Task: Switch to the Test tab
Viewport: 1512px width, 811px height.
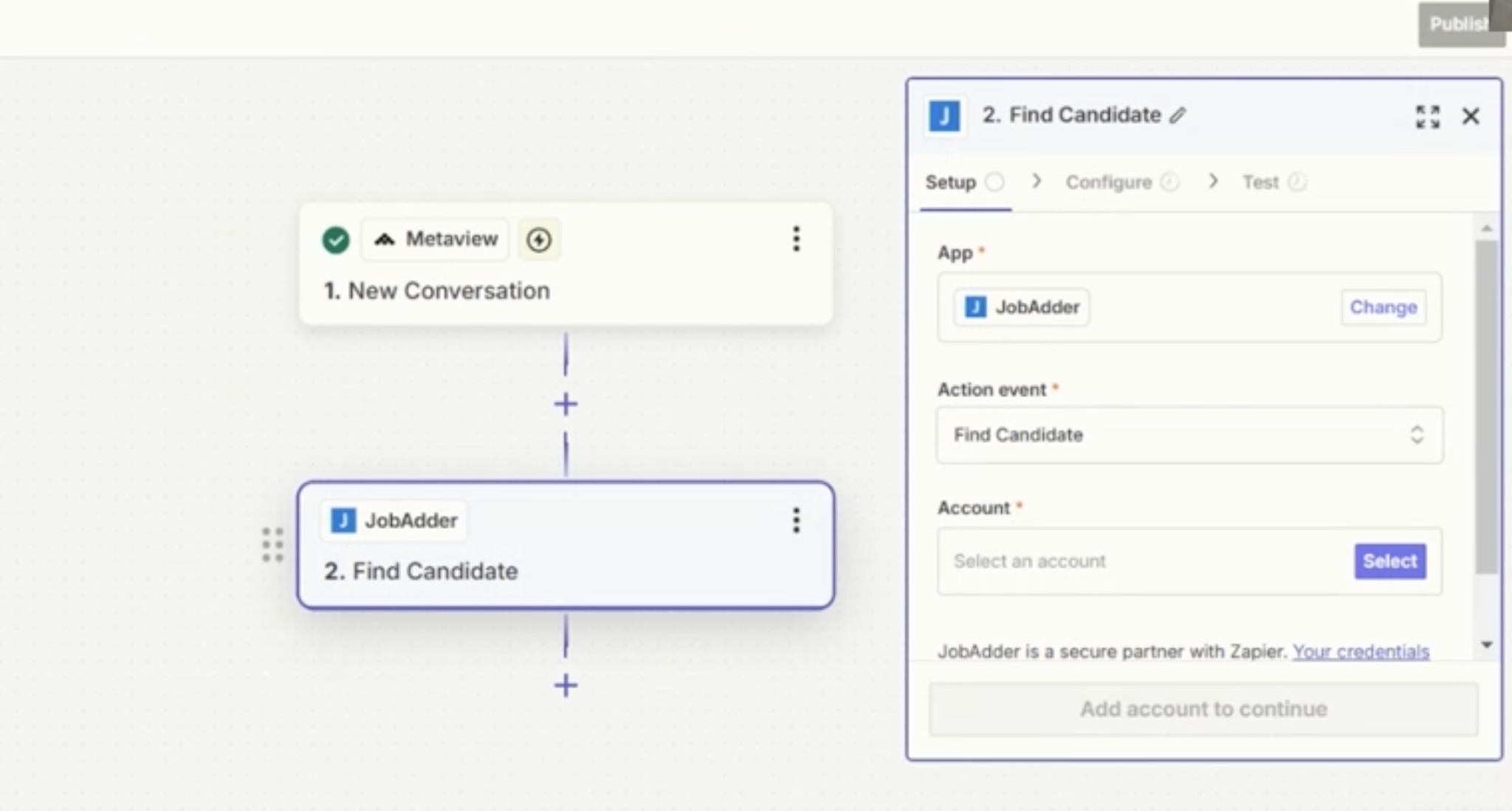Action: 1260,182
